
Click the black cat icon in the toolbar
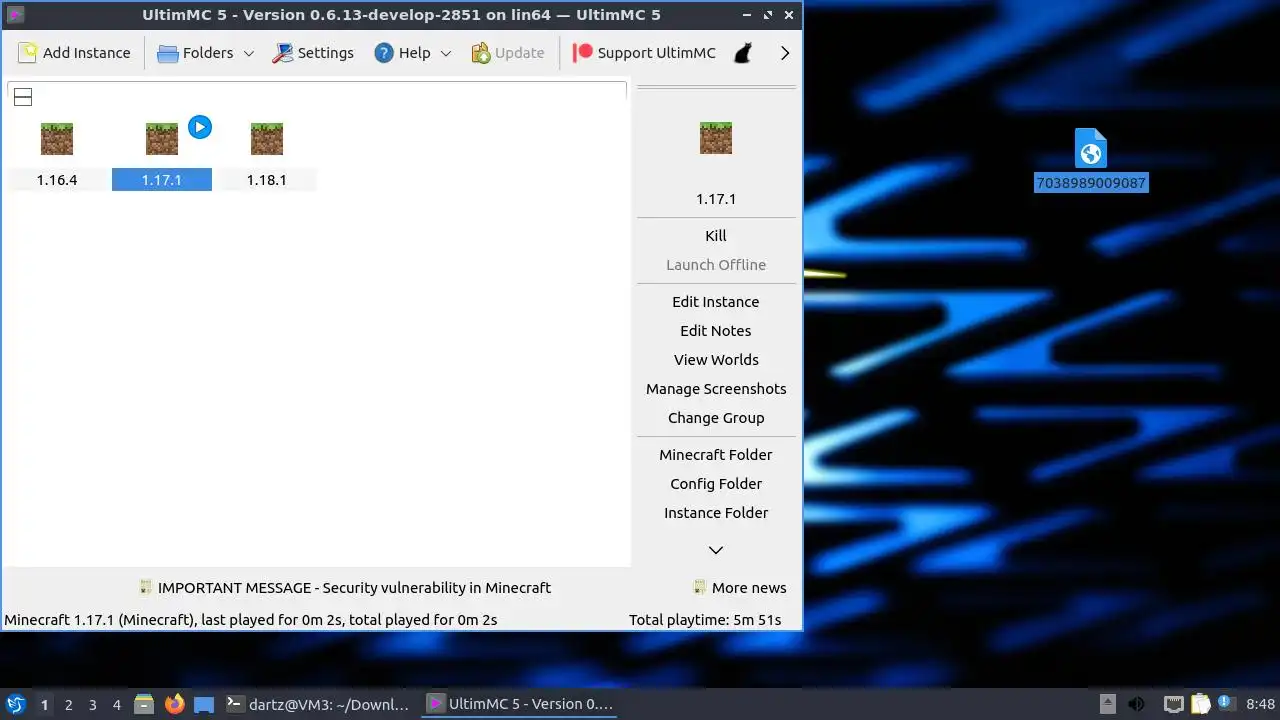coord(743,53)
